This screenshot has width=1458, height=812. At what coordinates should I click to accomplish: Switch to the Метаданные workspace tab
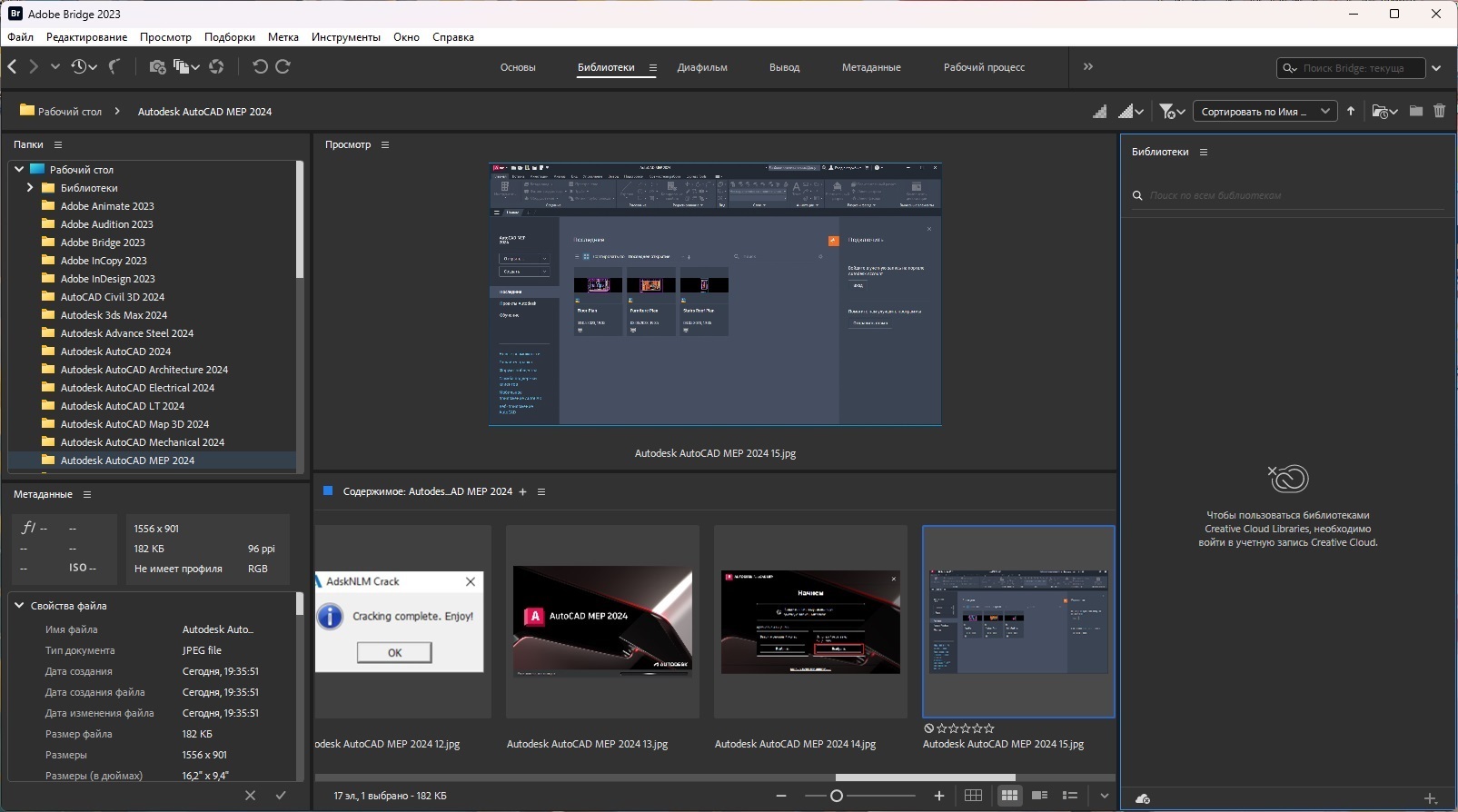870,67
